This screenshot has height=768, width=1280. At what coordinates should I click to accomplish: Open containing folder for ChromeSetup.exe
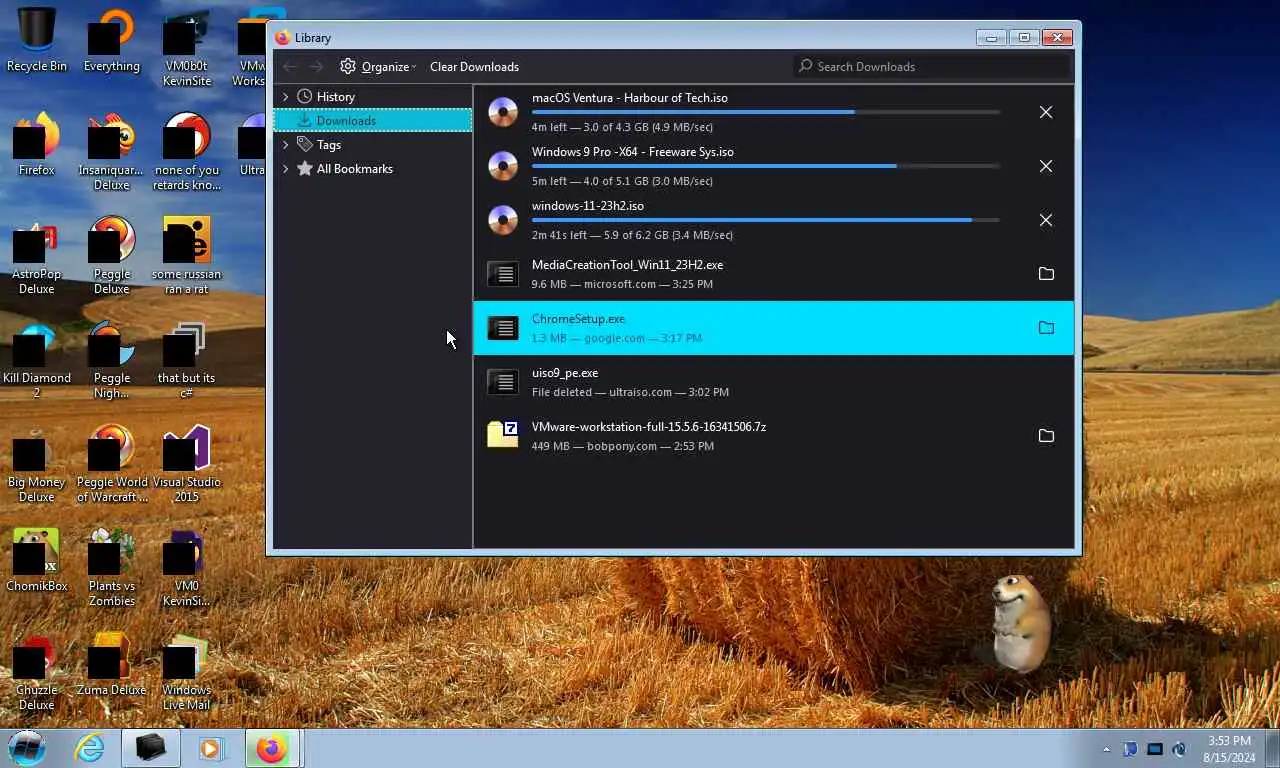click(x=1046, y=328)
